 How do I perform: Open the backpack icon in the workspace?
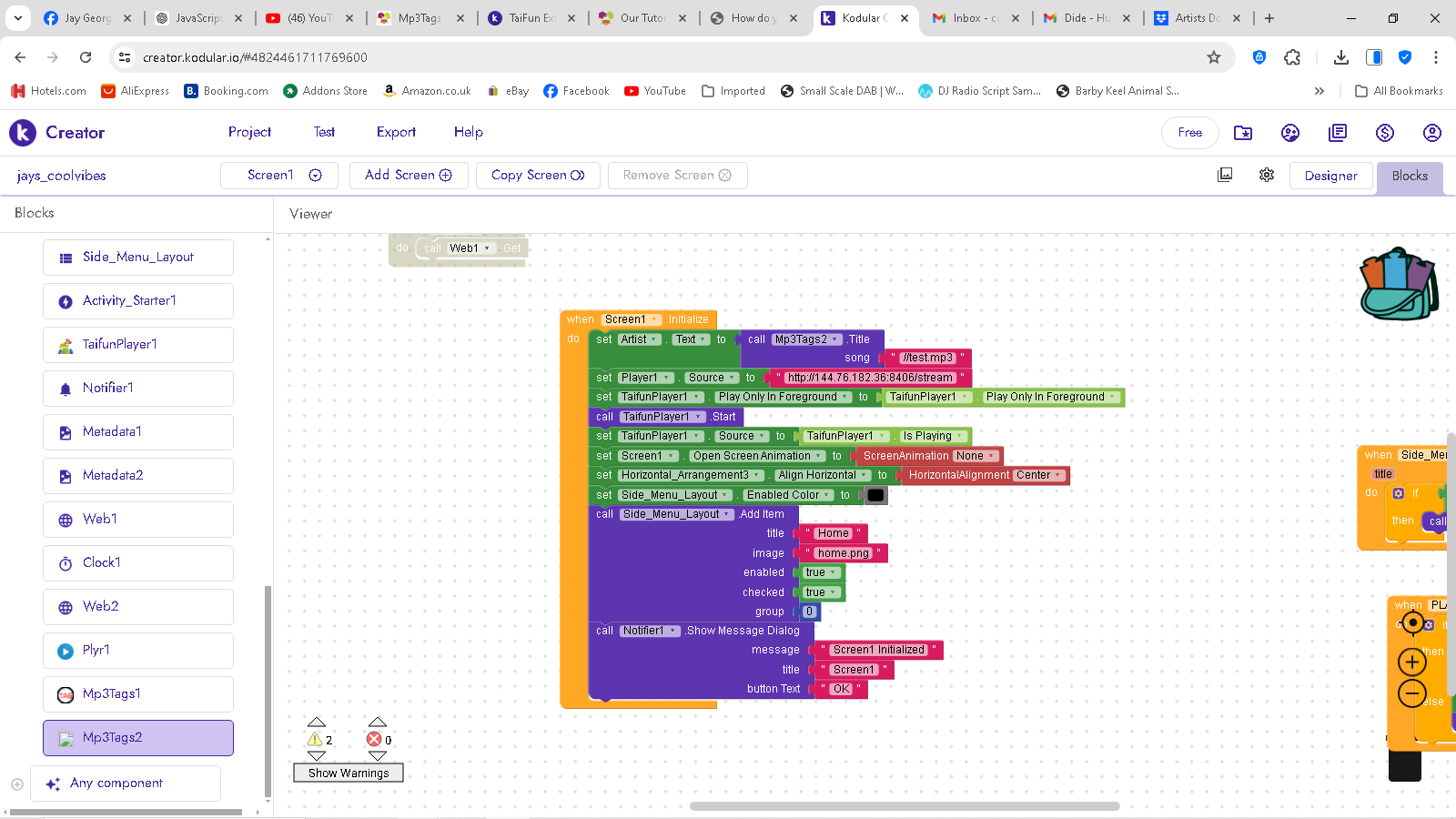click(x=1399, y=284)
